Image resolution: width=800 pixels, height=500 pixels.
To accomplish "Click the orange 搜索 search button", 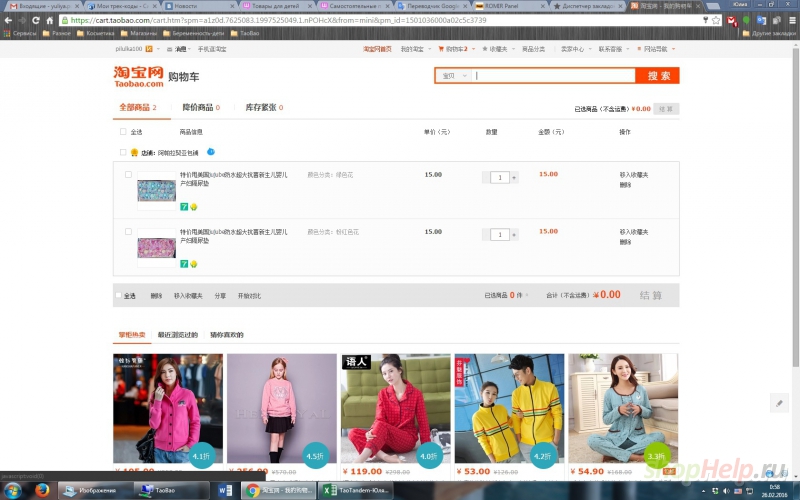I will (x=658, y=76).
